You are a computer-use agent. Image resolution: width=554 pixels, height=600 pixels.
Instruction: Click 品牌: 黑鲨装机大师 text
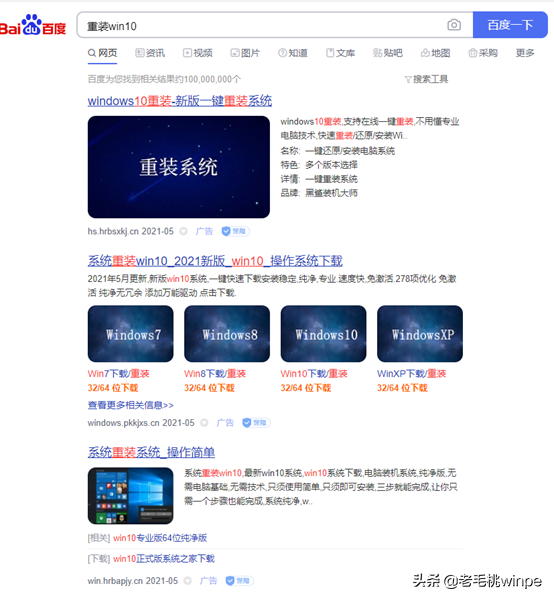tap(319, 193)
